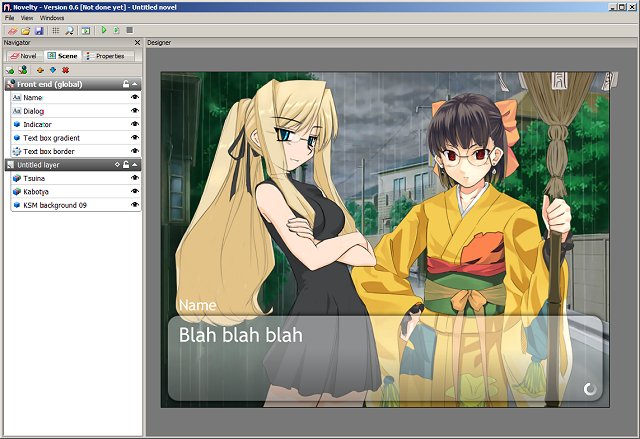Toggle the lock on Front end (global) layer
The height and width of the screenshot is (439, 640).
click(x=126, y=84)
